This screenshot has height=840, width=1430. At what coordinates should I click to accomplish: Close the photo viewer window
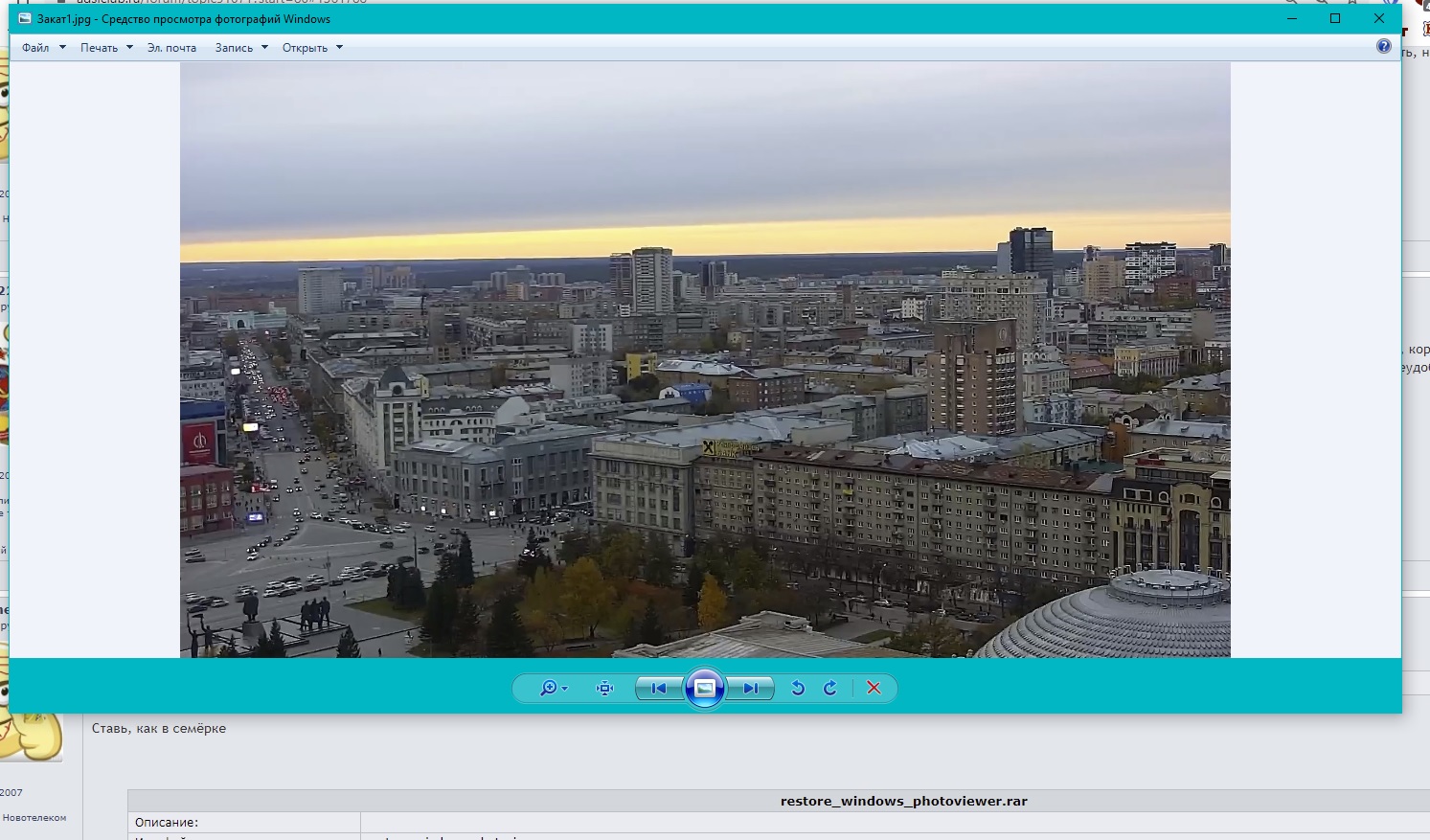click(1379, 18)
